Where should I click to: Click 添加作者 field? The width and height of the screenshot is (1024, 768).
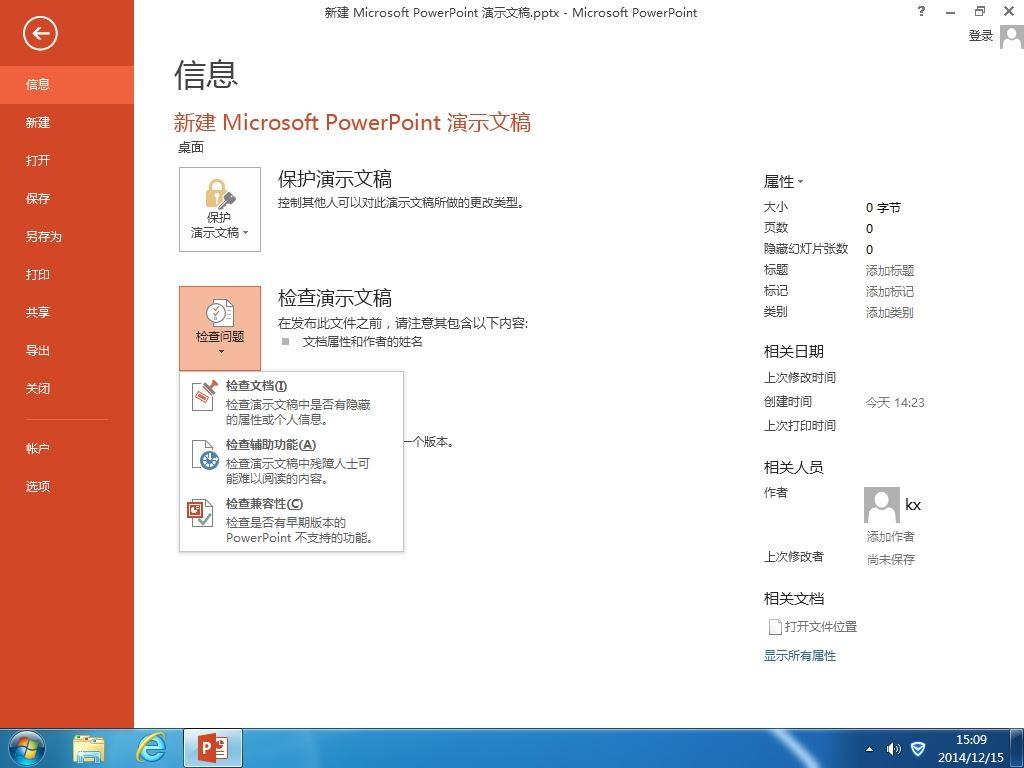point(890,536)
